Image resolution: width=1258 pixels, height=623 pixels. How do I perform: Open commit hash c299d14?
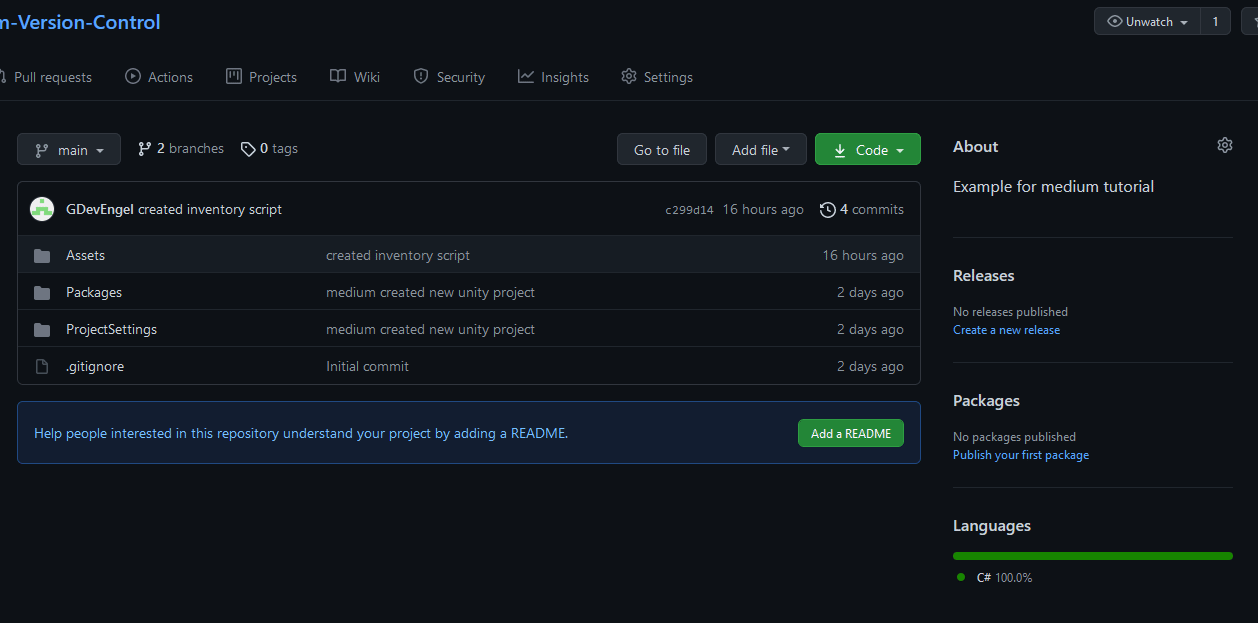(689, 210)
